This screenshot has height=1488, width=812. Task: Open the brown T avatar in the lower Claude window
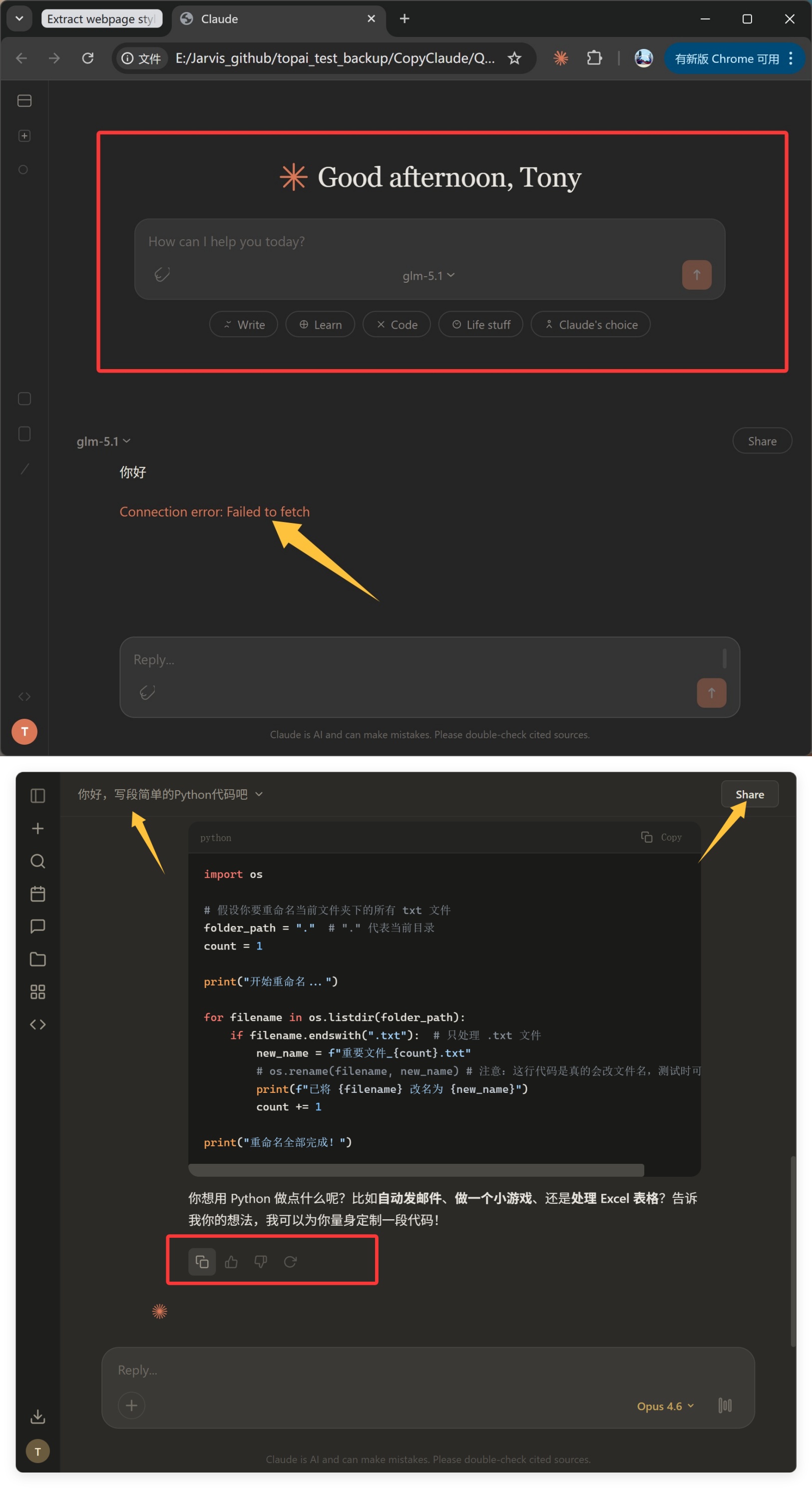pyautogui.click(x=37, y=1451)
